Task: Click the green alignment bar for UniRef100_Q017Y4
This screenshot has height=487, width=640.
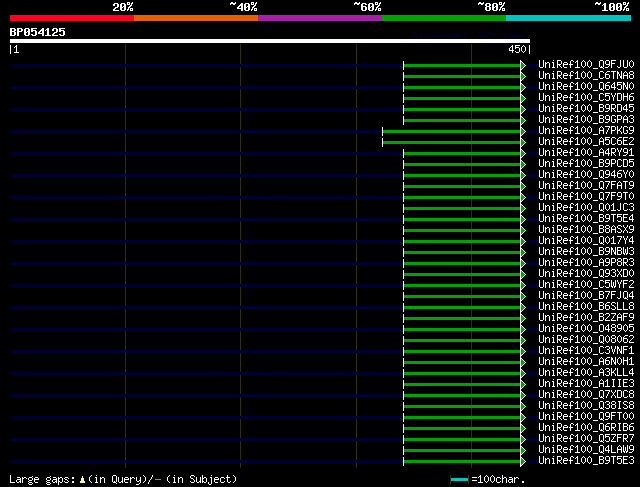Action: (x=462, y=242)
